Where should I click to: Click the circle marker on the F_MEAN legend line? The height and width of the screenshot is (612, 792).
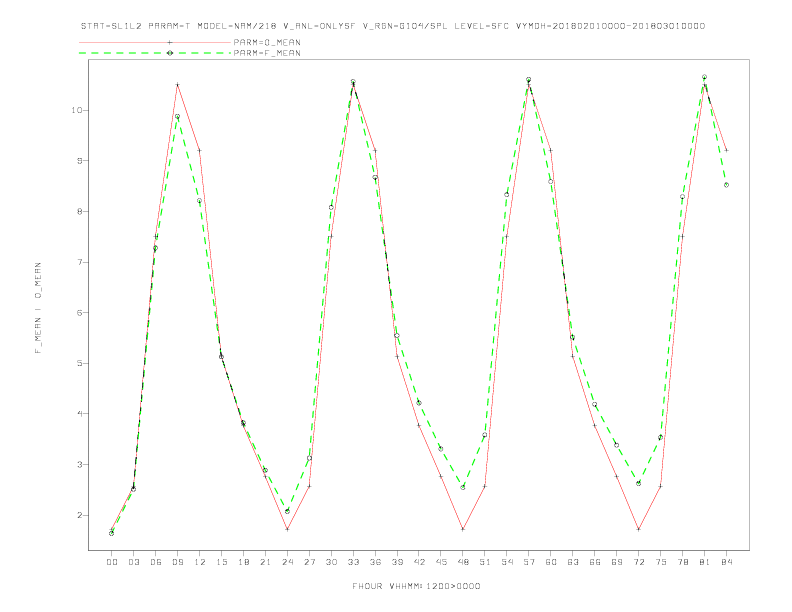pyautogui.click(x=170, y=53)
